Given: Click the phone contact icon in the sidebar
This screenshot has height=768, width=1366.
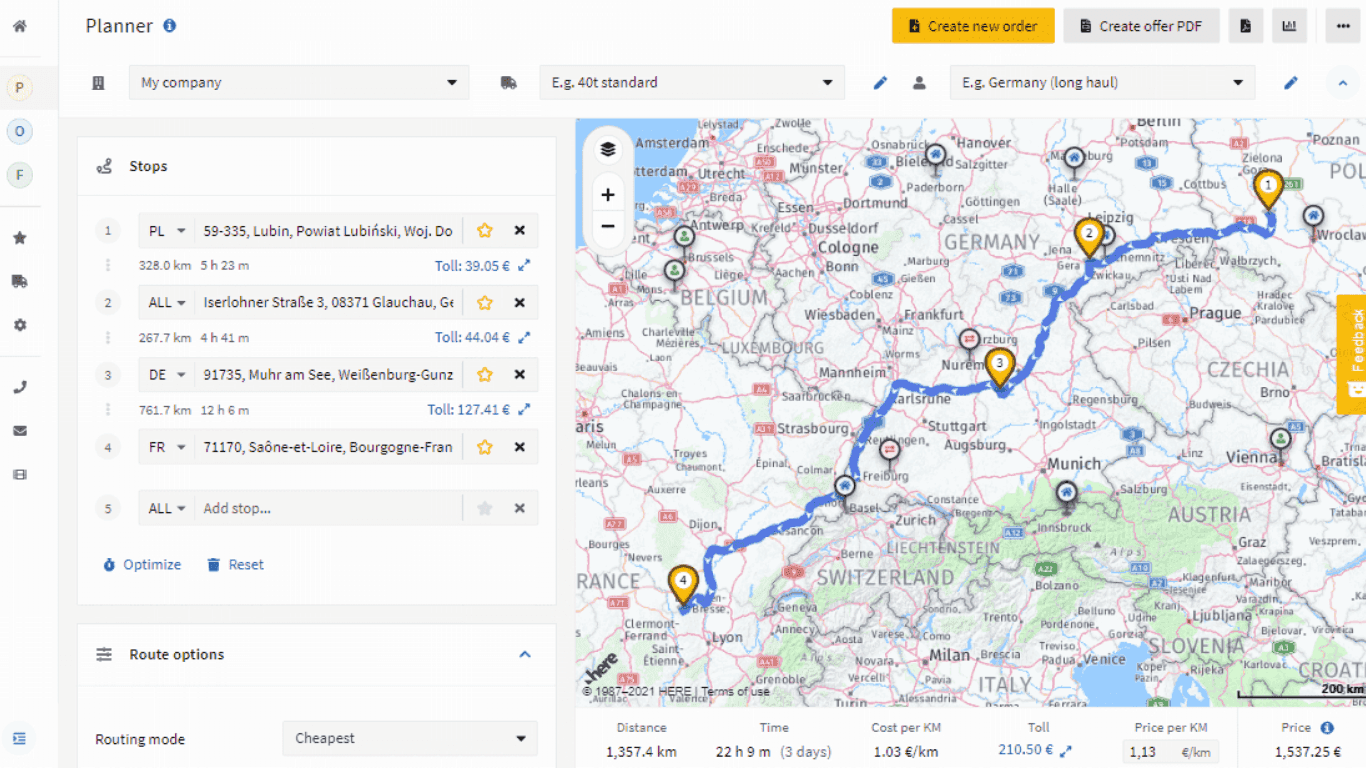Looking at the screenshot, I should coord(19,386).
